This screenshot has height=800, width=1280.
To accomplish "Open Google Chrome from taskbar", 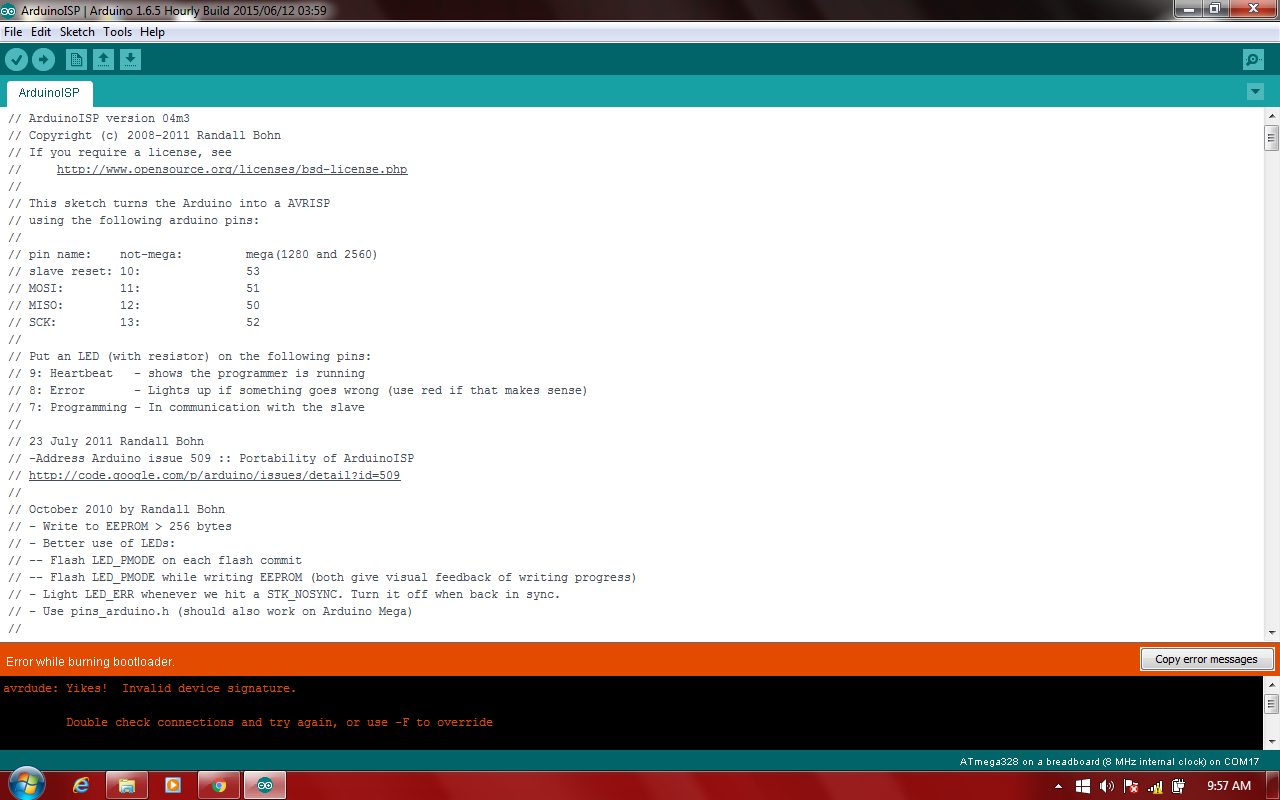I will tap(219, 785).
